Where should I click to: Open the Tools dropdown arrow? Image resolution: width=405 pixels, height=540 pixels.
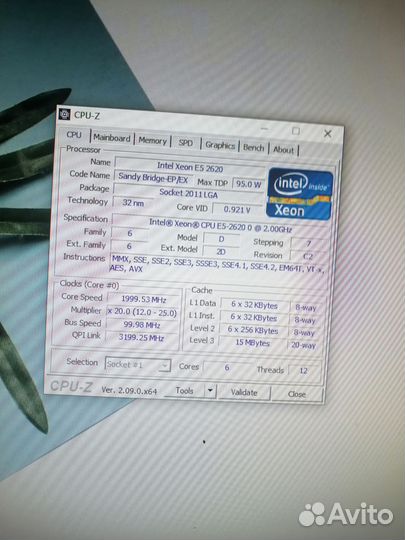tap(210, 391)
